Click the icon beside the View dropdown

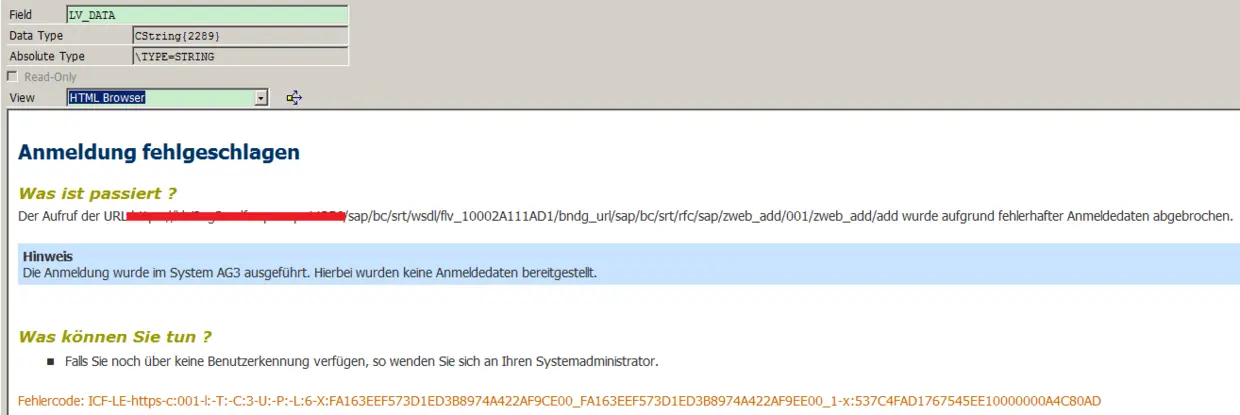pos(294,97)
